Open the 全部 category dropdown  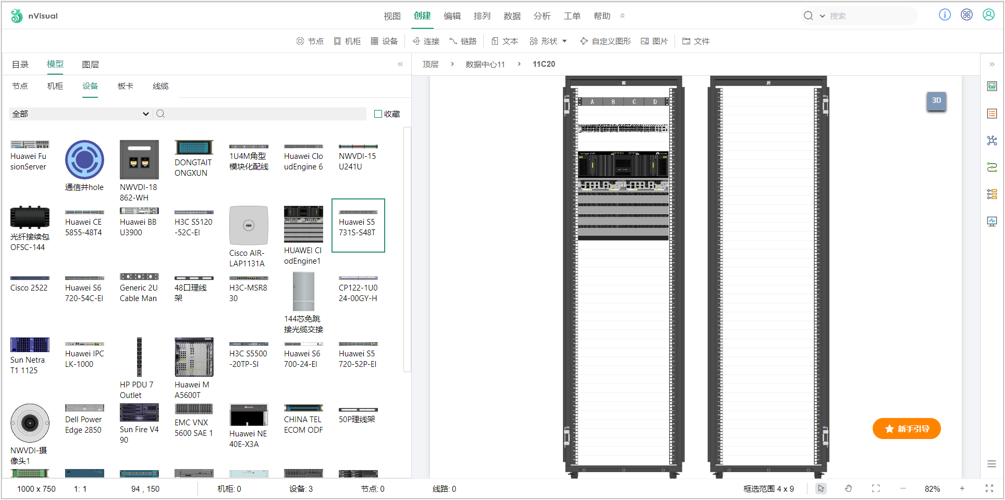click(80, 113)
